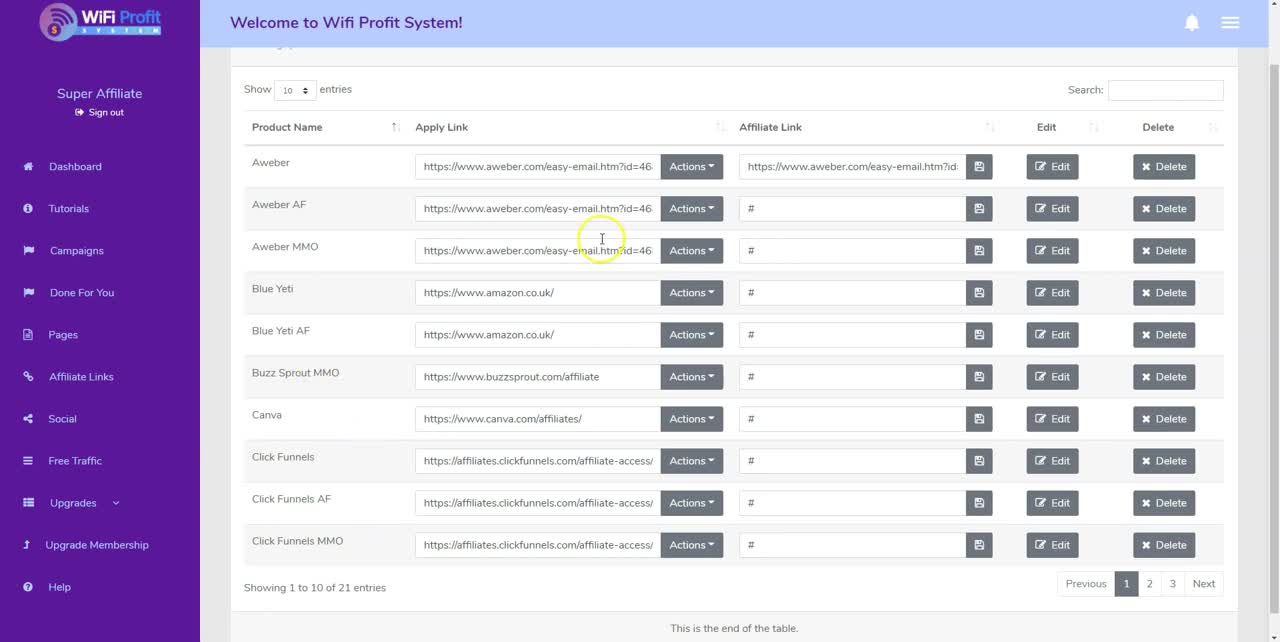The height and width of the screenshot is (642, 1280).
Task: Expand the Upgrades sidebar submenu
Action: (84, 503)
